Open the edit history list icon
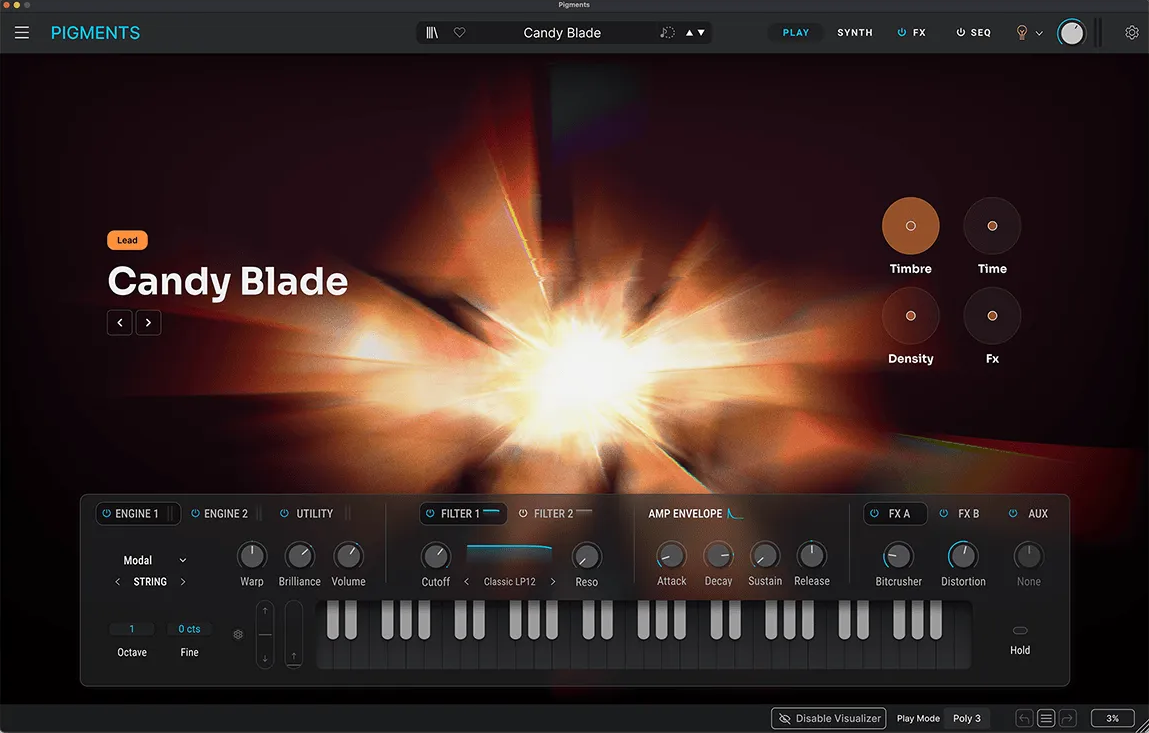Image resolution: width=1149 pixels, height=733 pixels. 1046,718
